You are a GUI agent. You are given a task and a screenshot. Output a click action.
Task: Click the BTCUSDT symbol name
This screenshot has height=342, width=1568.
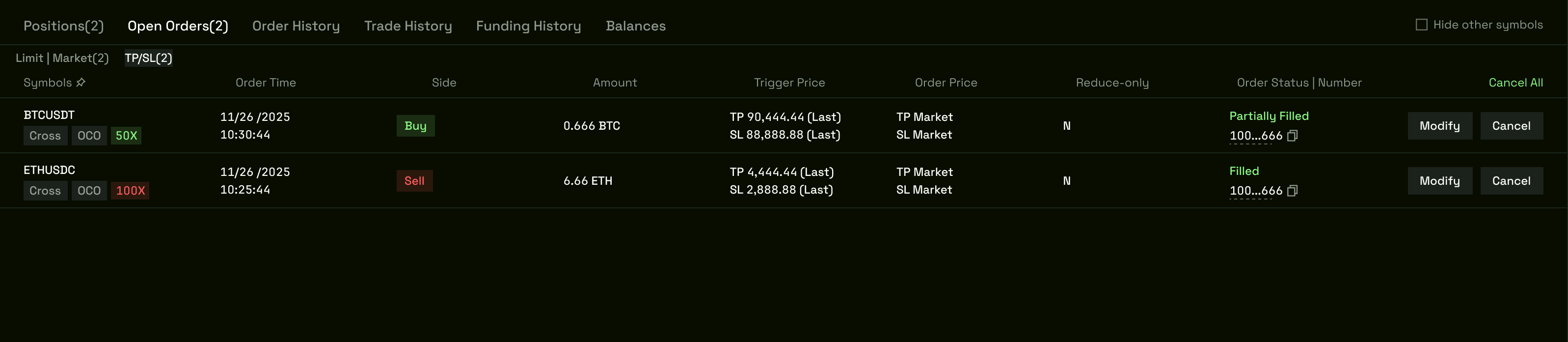(49, 115)
